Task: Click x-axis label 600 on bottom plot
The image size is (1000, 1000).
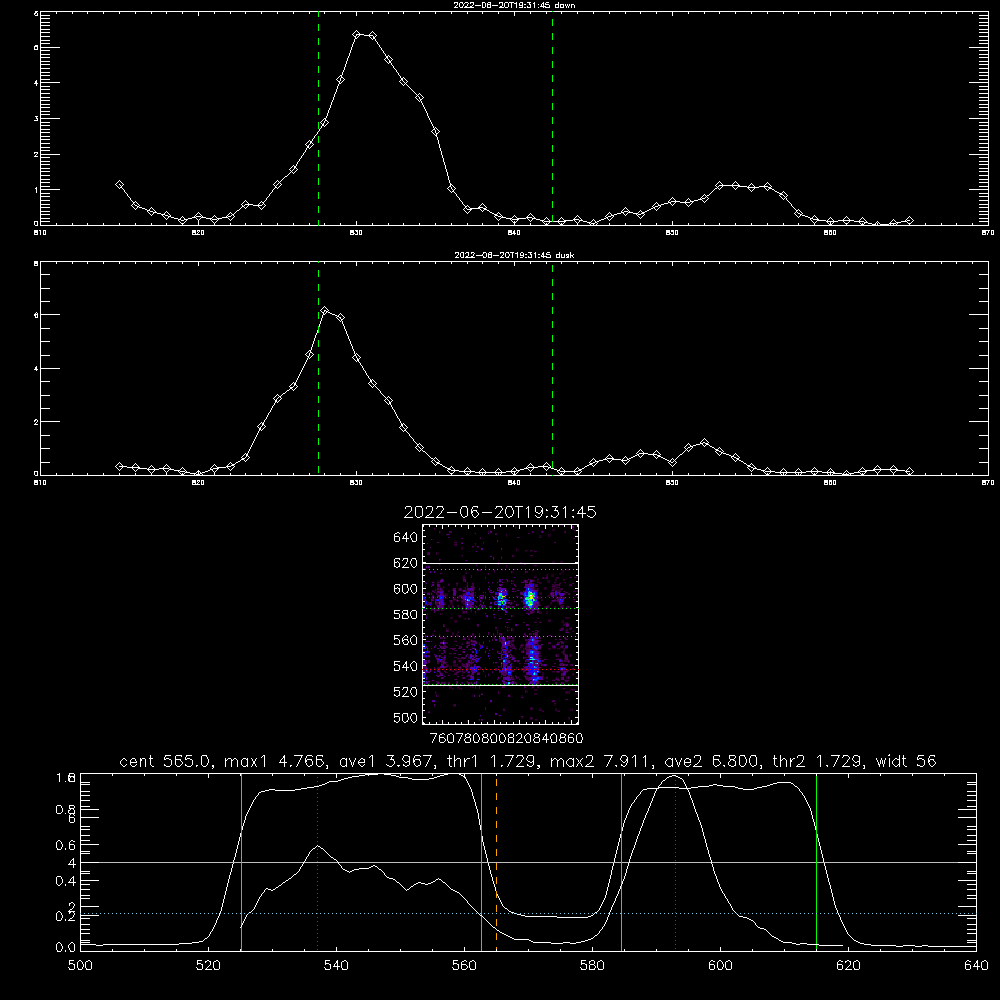Action: point(721,966)
